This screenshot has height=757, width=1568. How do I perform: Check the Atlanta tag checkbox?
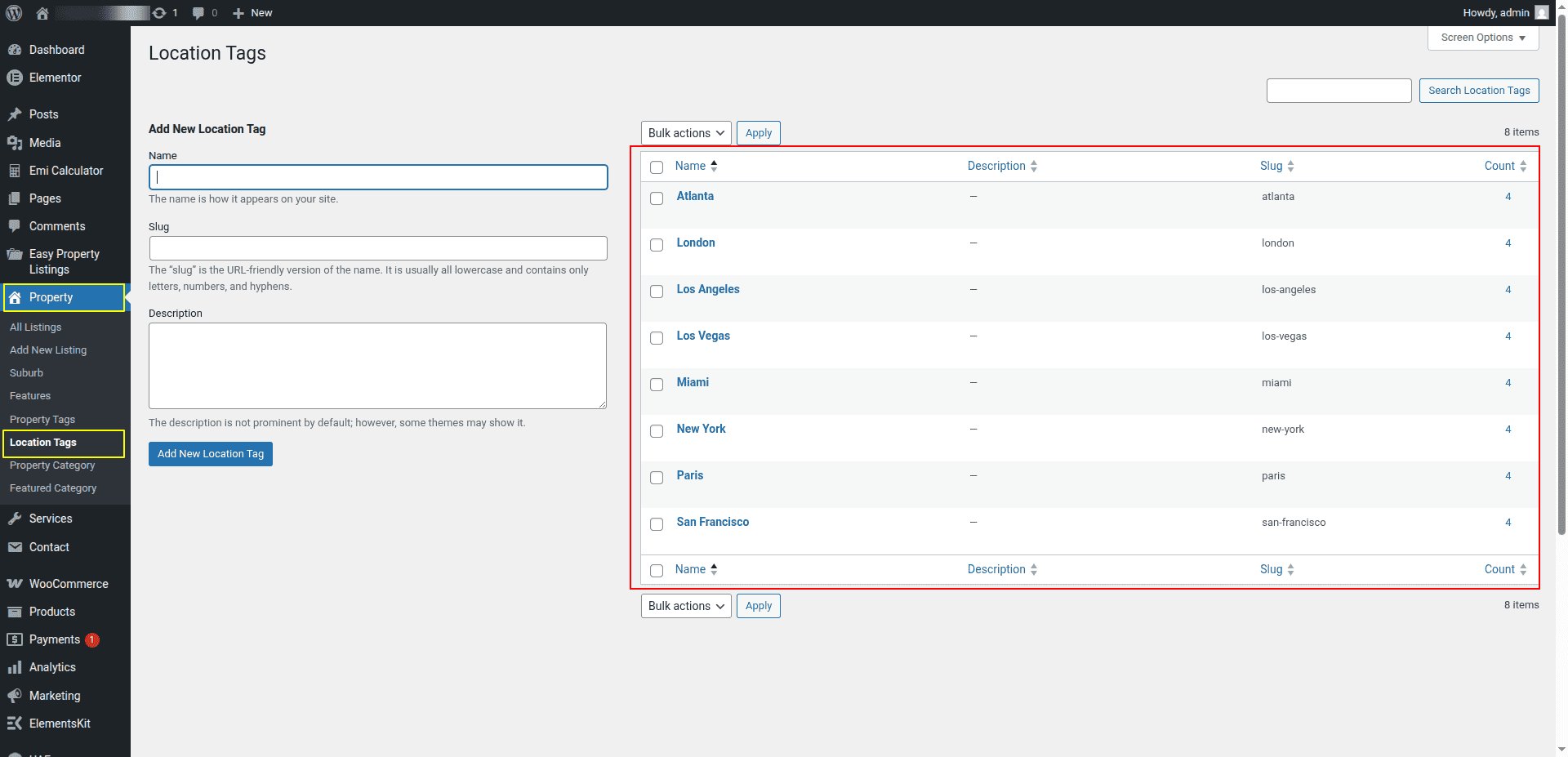pos(657,198)
